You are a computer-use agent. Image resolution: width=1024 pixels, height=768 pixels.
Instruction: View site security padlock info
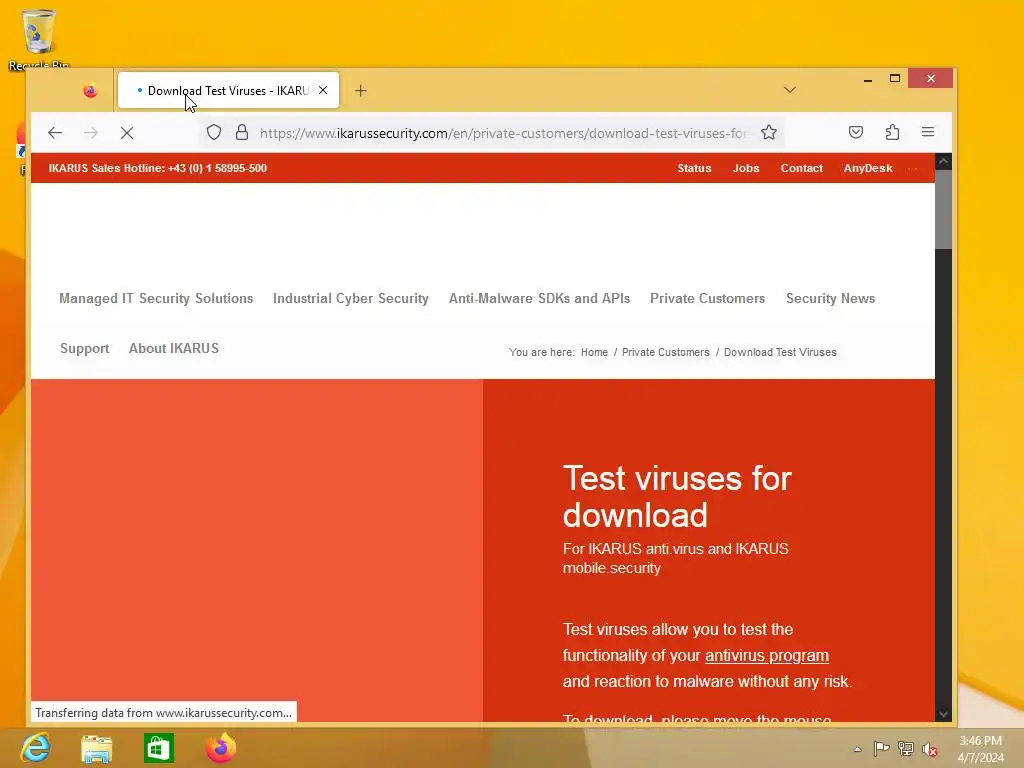[x=242, y=133]
